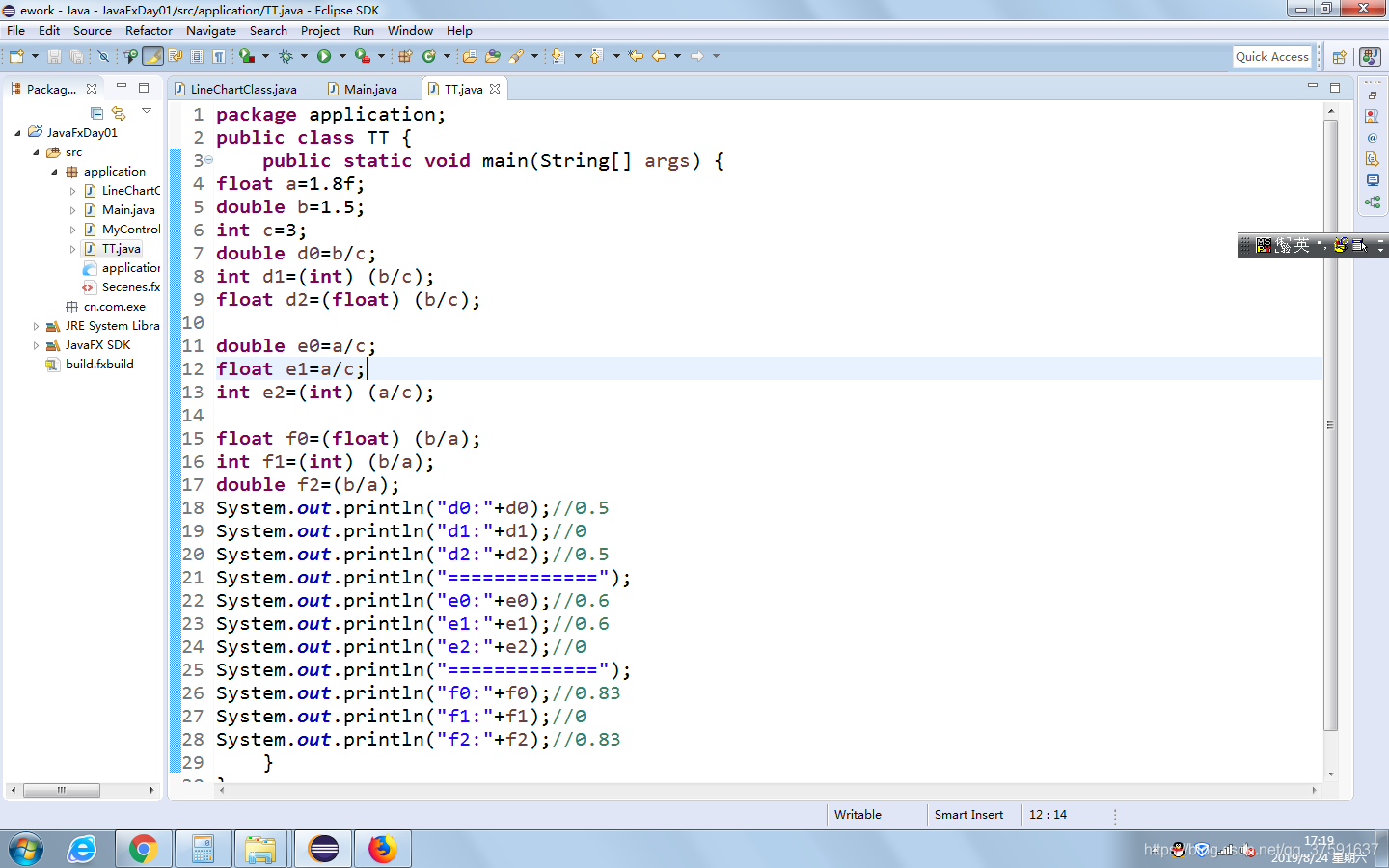Toggle the Mark Occurrences highlighter

[x=150, y=56]
